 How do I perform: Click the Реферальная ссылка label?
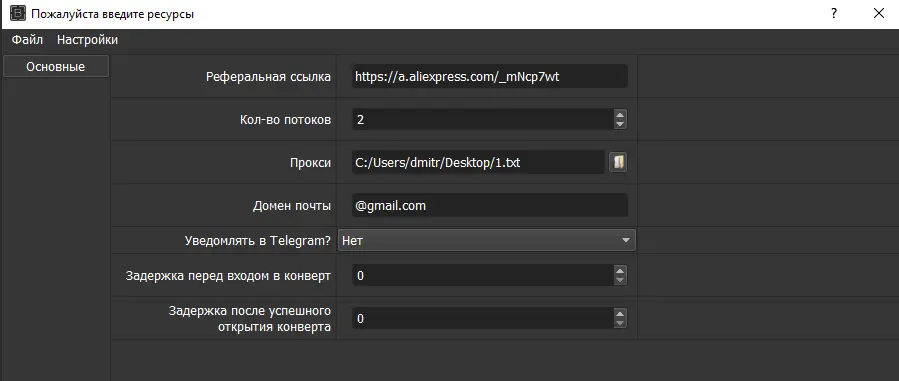(x=268, y=77)
